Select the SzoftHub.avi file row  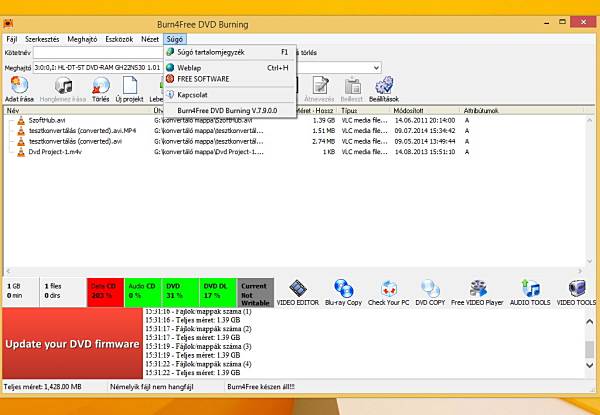pyautogui.click(x=294, y=120)
